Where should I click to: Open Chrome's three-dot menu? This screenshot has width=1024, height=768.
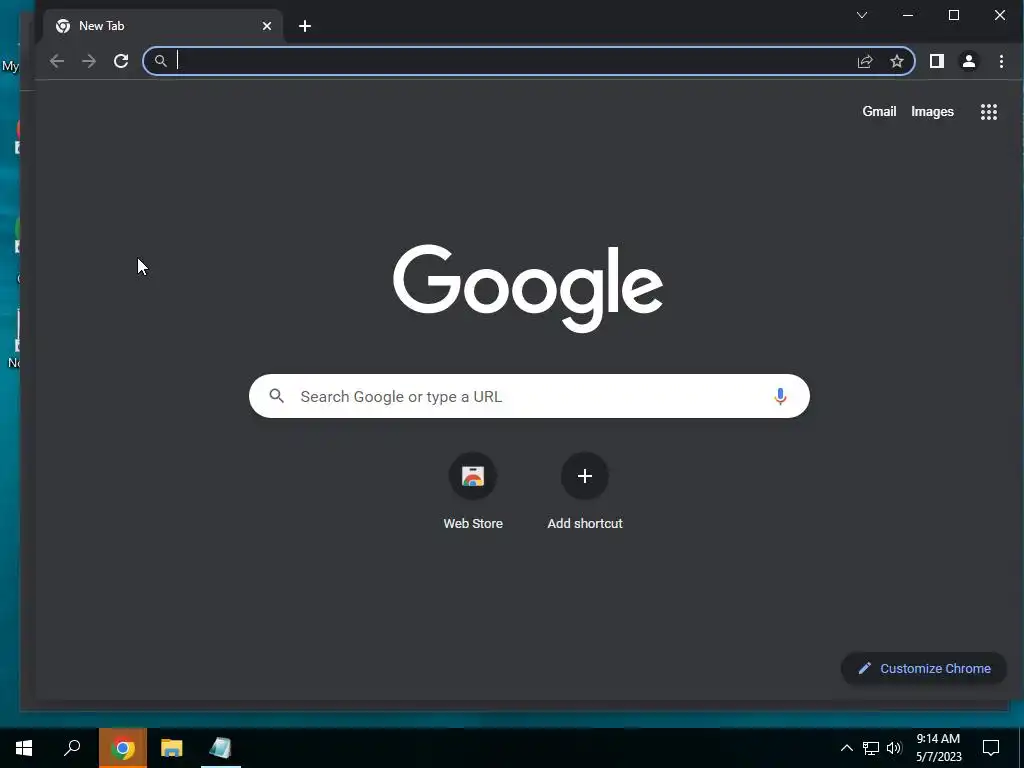tap(1001, 61)
